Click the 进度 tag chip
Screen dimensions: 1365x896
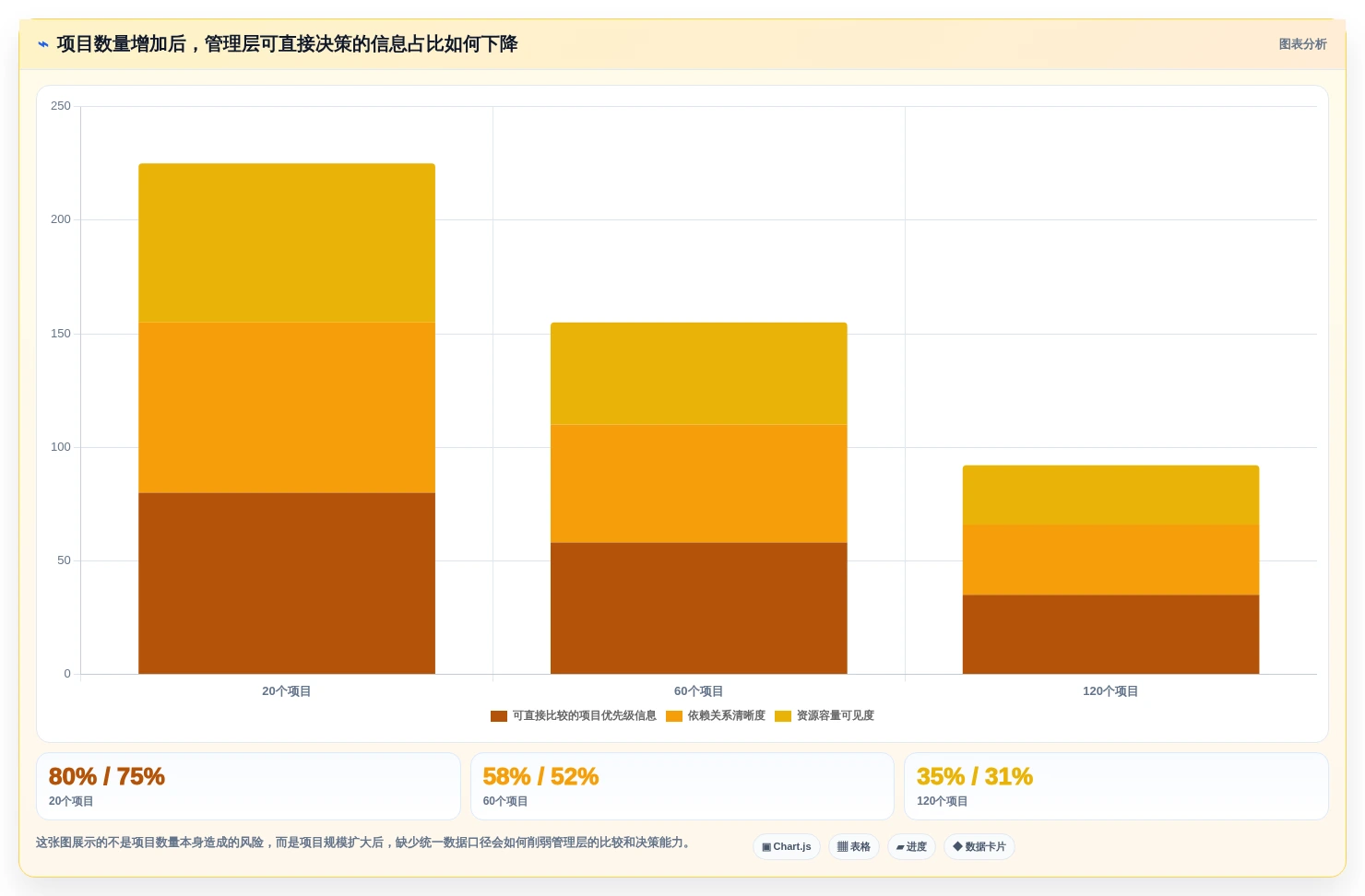click(911, 847)
